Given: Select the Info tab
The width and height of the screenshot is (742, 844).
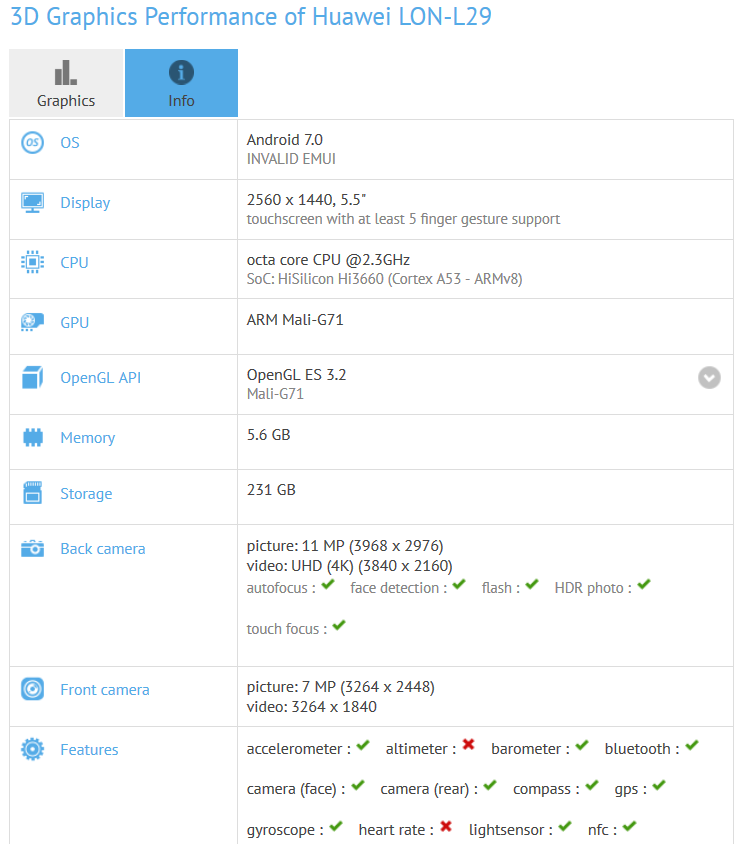Looking at the screenshot, I should (x=181, y=83).
